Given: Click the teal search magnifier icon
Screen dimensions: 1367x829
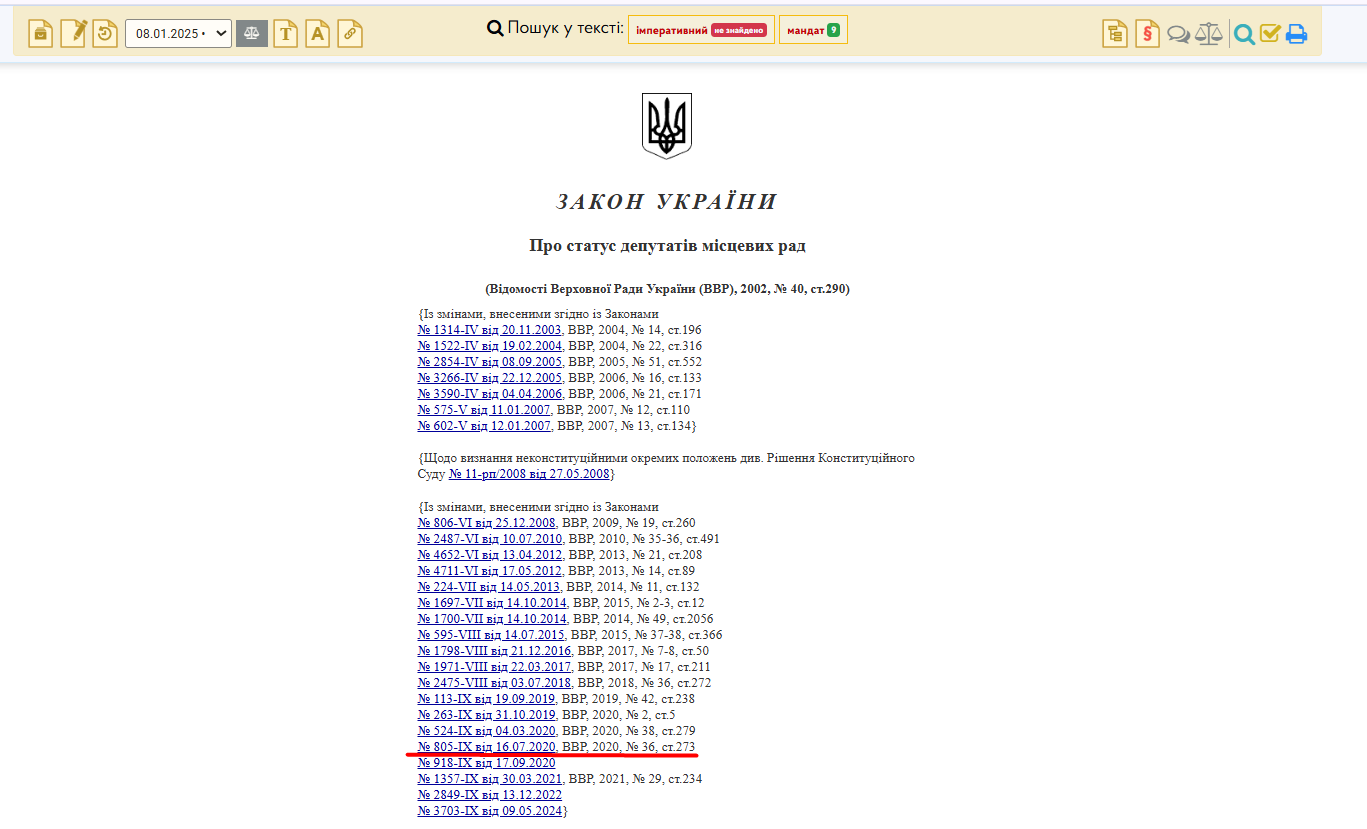Looking at the screenshot, I should (x=1244, y=34).
